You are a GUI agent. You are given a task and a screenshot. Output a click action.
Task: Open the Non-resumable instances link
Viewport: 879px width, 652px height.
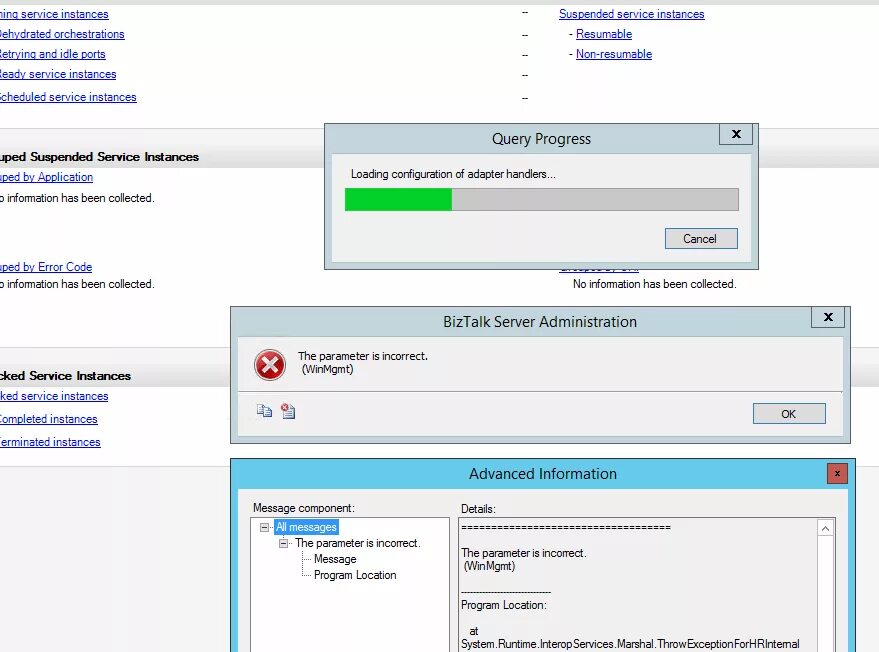[x=614, y=54]
